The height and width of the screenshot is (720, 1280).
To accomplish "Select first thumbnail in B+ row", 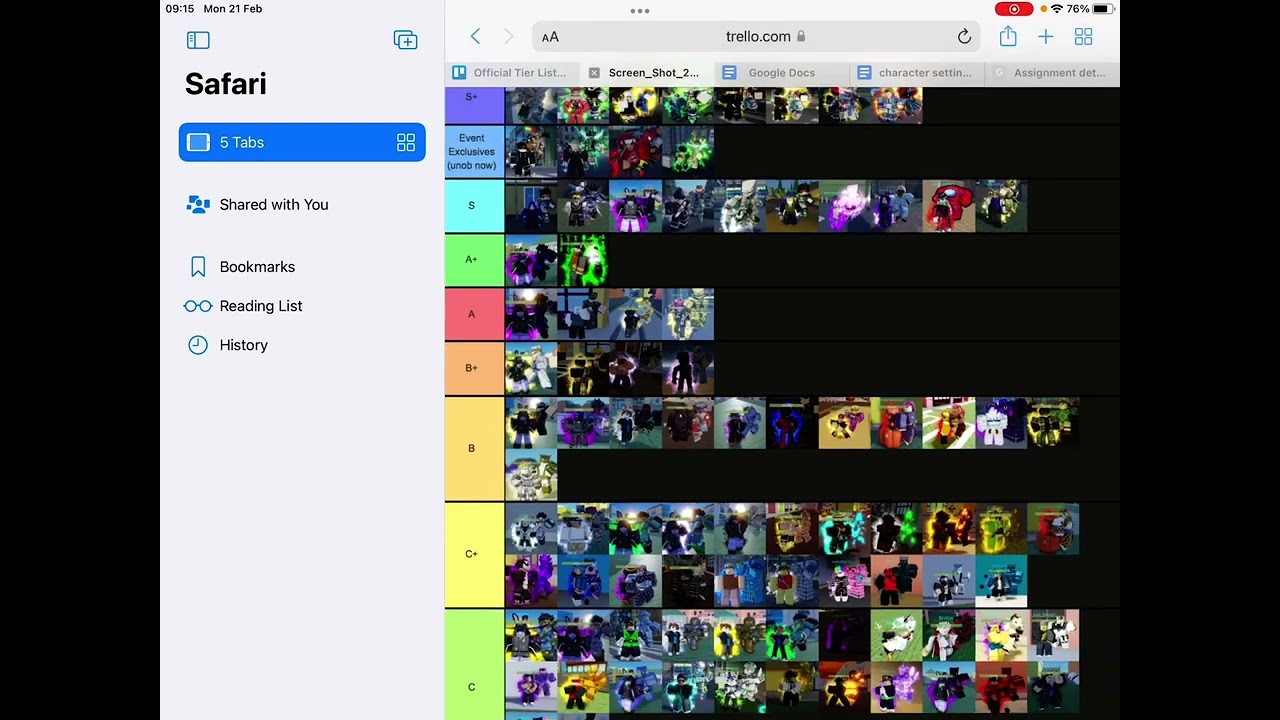I will click(x=531, y=368).
